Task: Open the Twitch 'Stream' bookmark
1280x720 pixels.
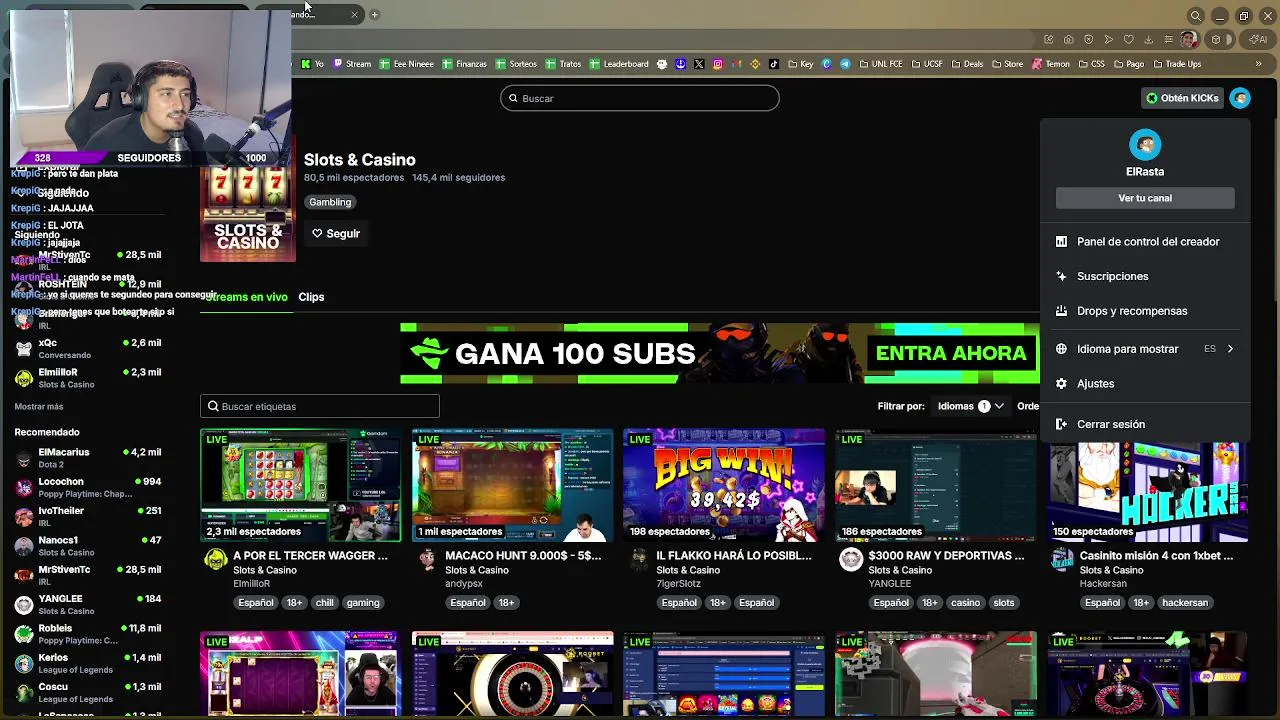Action: pyautogui.click(x=352, y=64)
